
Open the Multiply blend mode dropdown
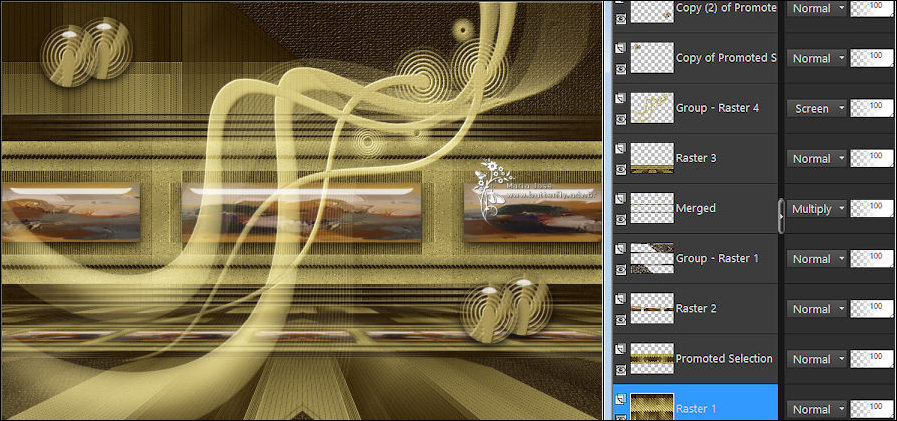click(x=815, y=208)
